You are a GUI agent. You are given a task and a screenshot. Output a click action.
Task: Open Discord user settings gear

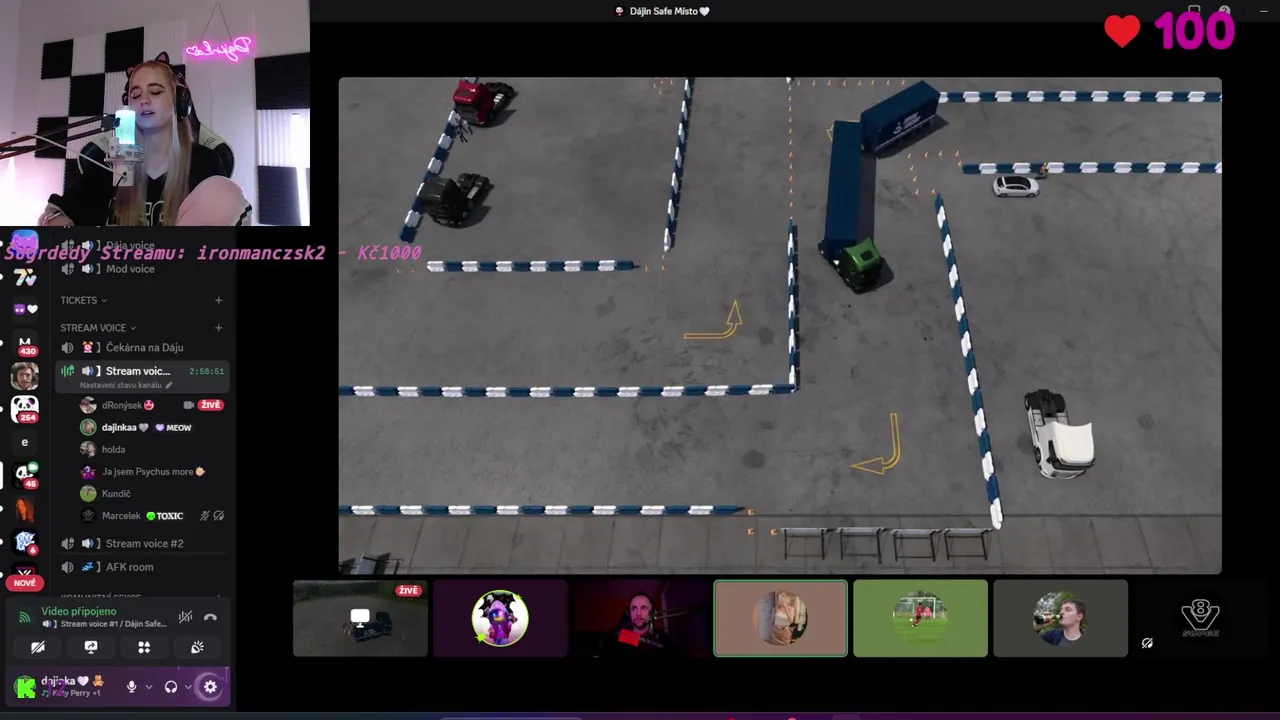coord(210,687)
